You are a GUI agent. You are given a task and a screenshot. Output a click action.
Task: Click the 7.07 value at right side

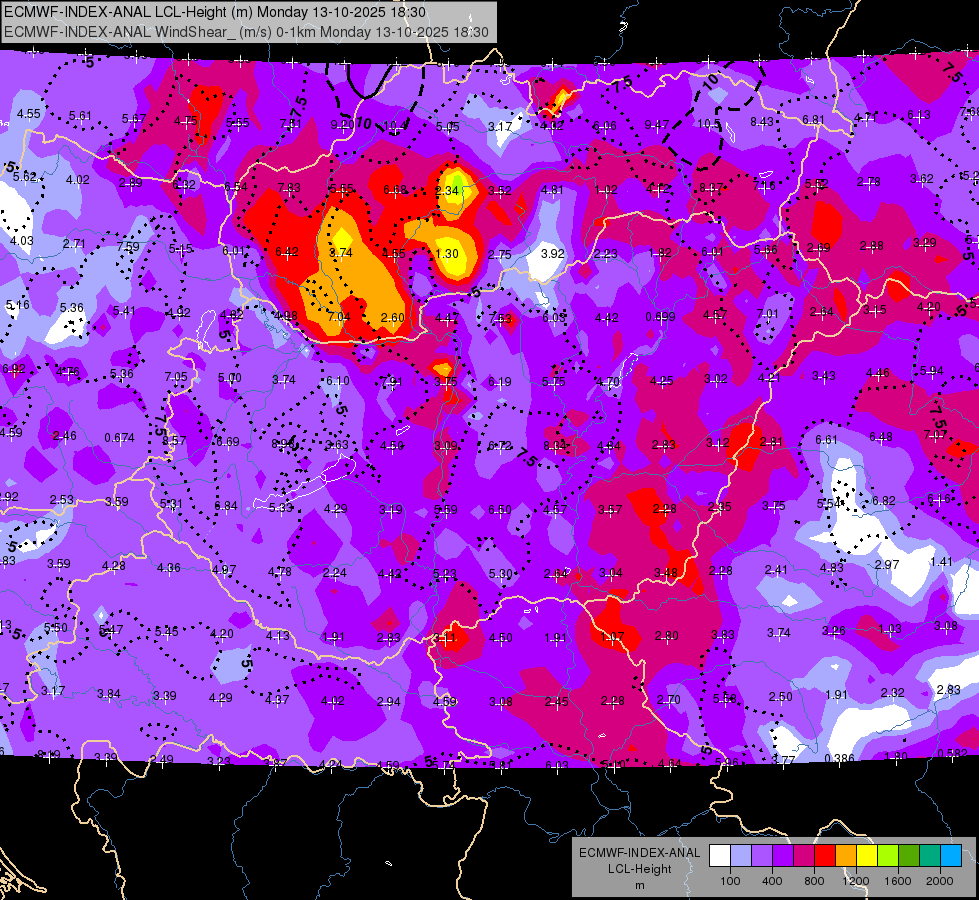(935, 435)
